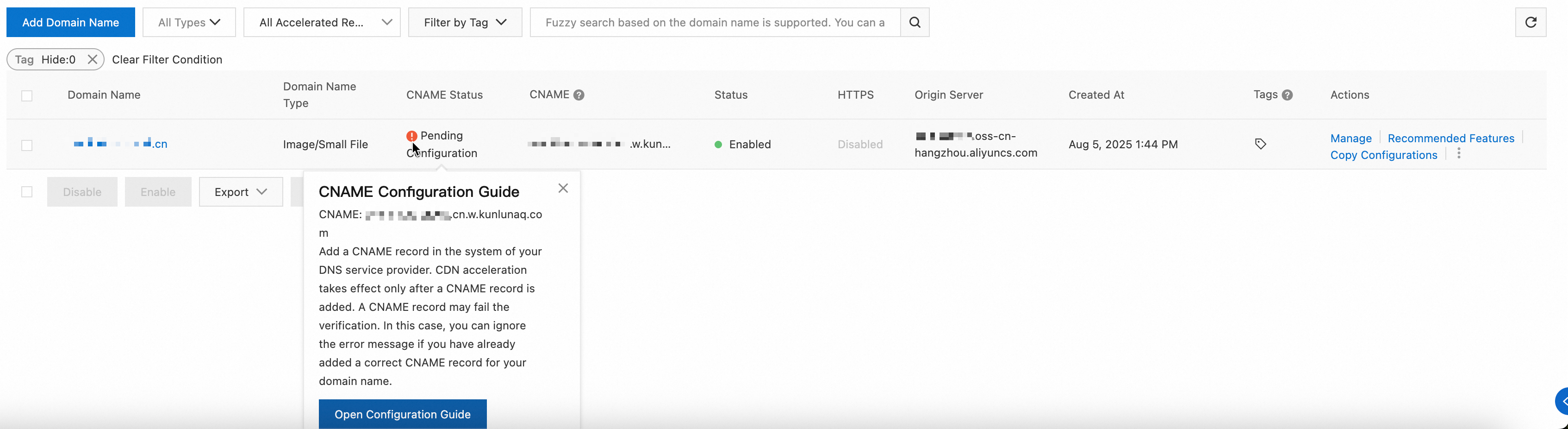Click the CNAME Configuration Guide title
Screen dimensions: 1568x429
click(x=419, y=192)
